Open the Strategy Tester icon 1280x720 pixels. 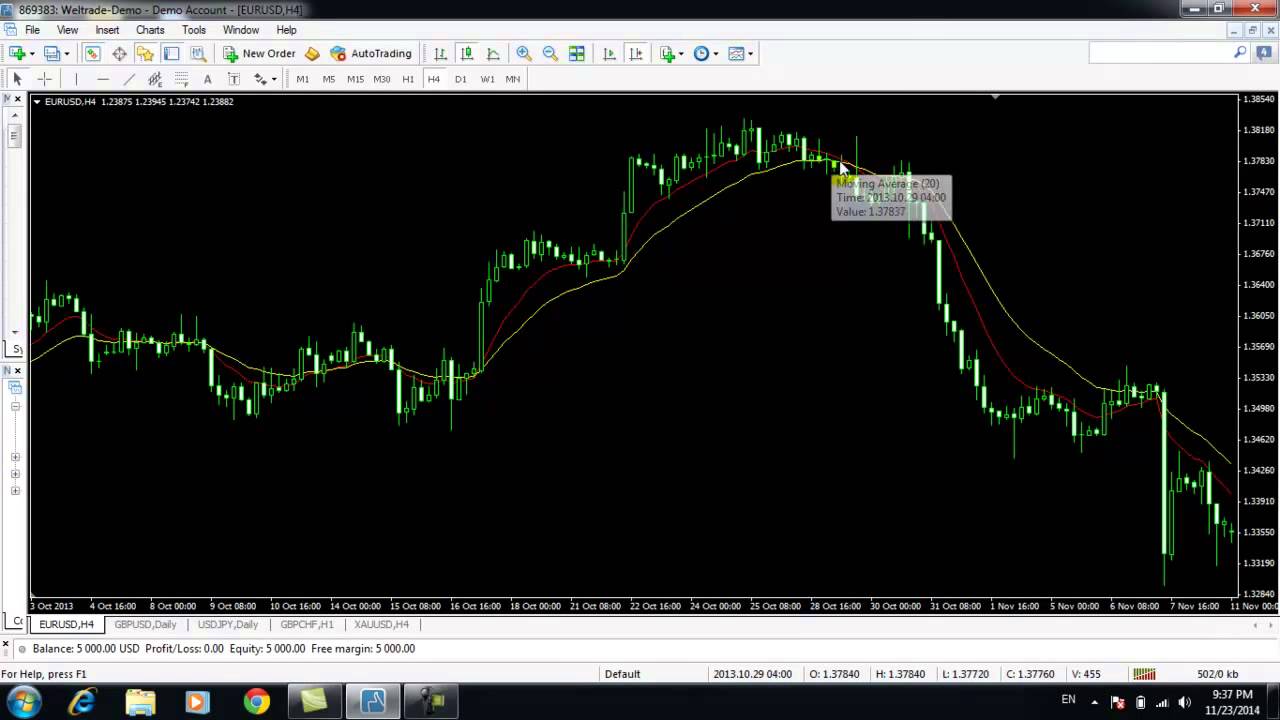pos(198,53)
